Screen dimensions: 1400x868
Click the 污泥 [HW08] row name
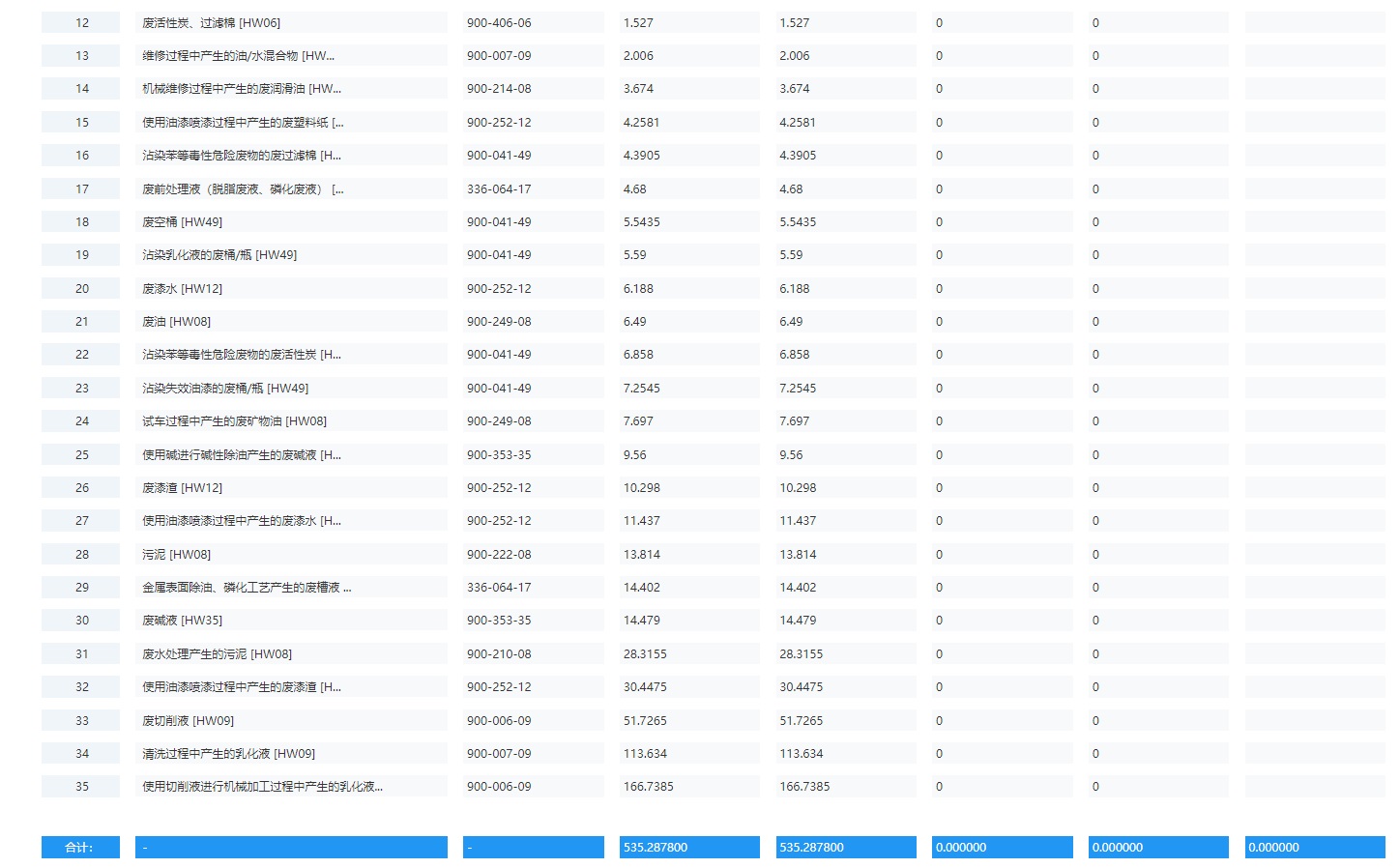pos(176,555)
